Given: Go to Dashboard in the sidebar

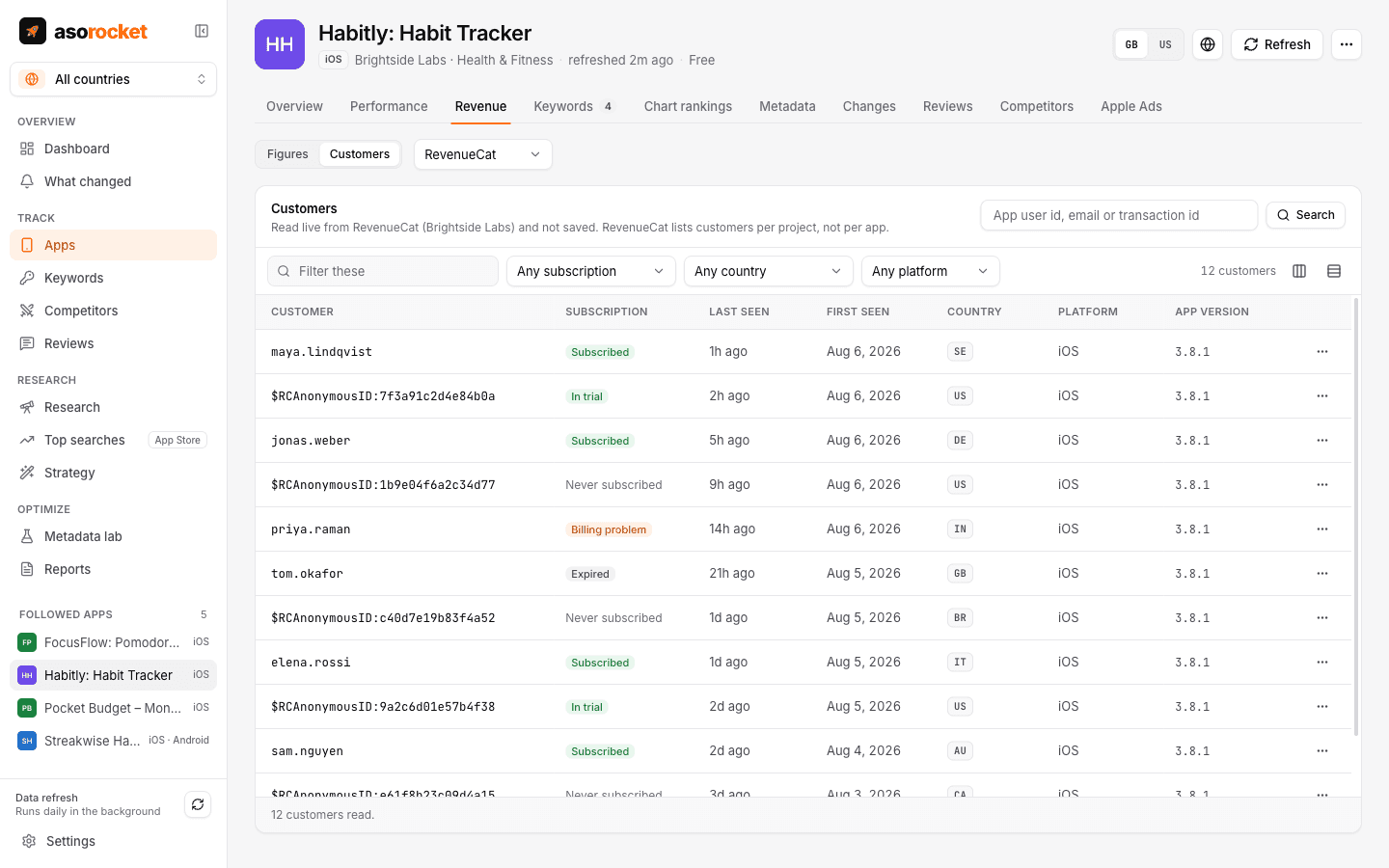Looking at the screenshot, I should point(114,149).
